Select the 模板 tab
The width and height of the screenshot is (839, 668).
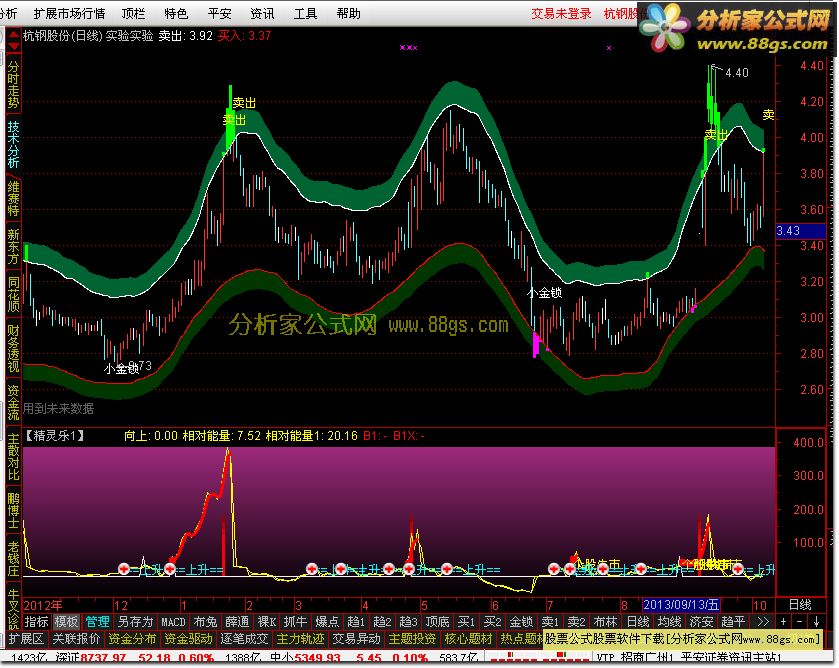(x=66, y=621)
